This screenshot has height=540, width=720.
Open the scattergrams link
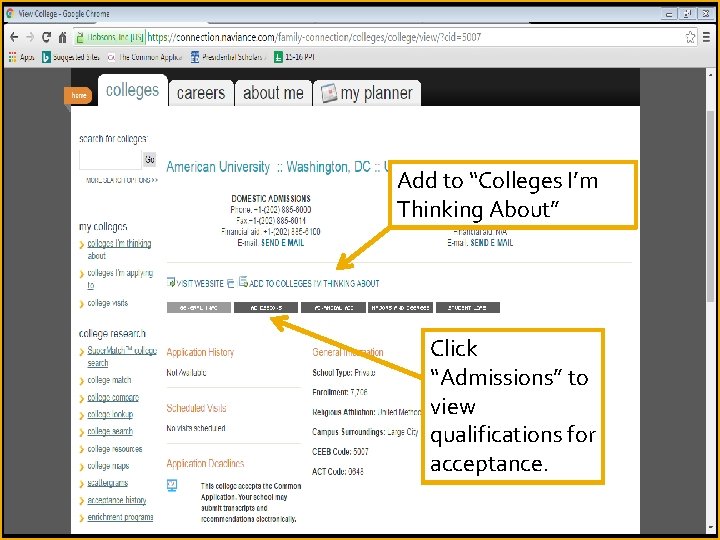[x=107, y=483]
